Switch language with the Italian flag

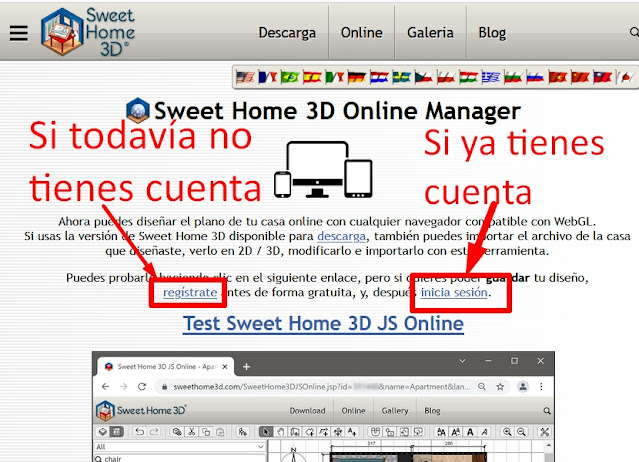335,77
